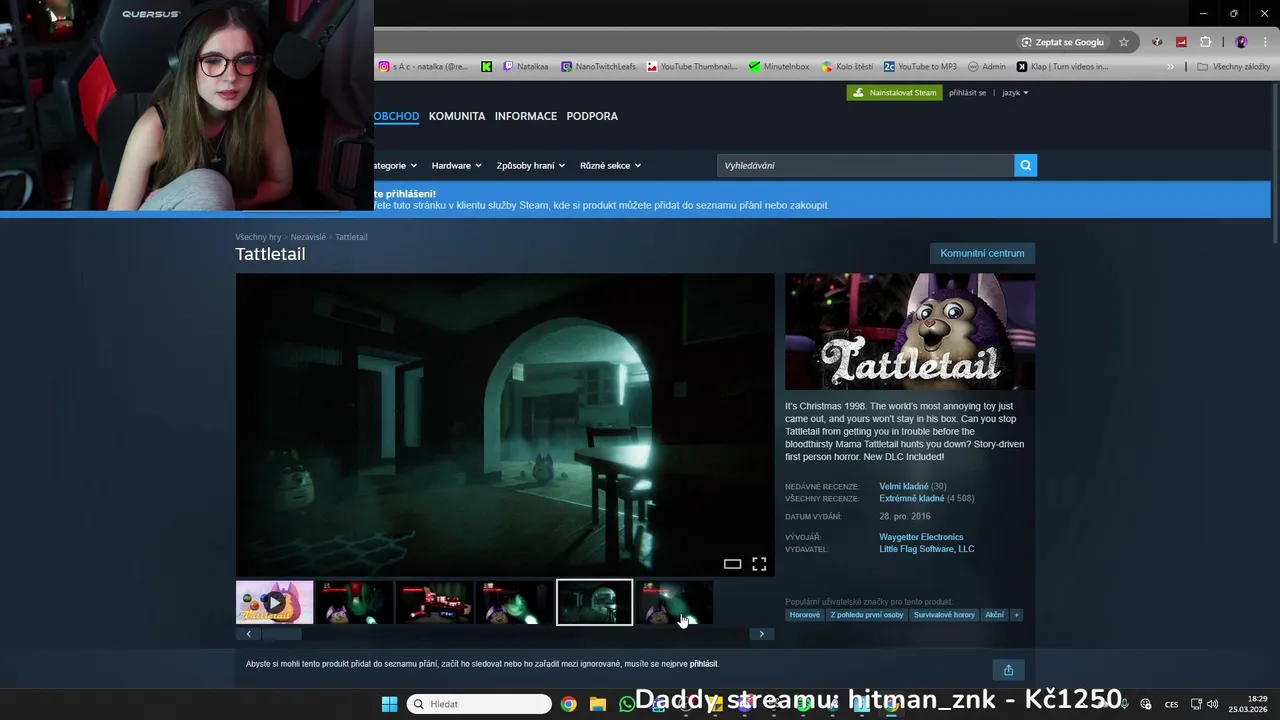Open Chrome extensions puzzle icon

pyautogui.click(x=1205, y=42)
